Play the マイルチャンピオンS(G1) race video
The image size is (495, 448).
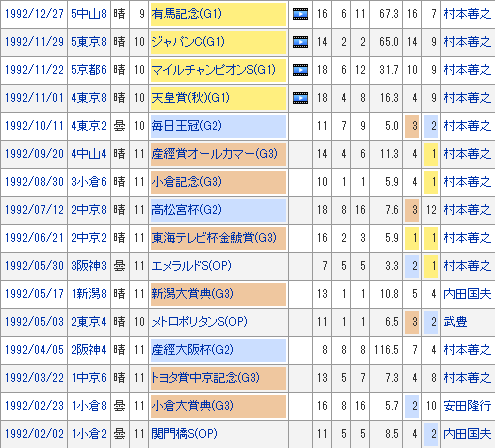(300, 70)
